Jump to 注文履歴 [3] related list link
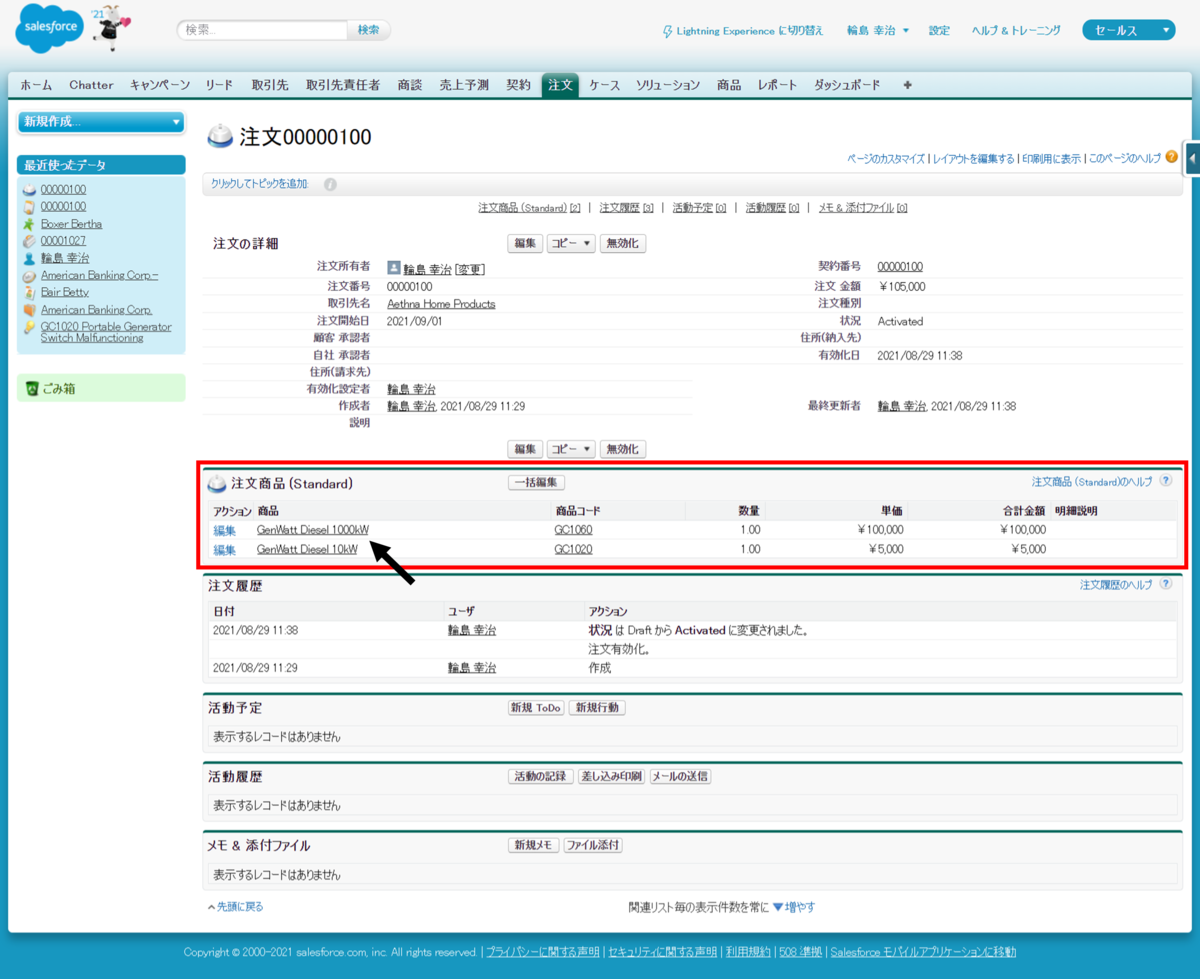This screenshot has height=979, width=1200. tap(627, 208)
